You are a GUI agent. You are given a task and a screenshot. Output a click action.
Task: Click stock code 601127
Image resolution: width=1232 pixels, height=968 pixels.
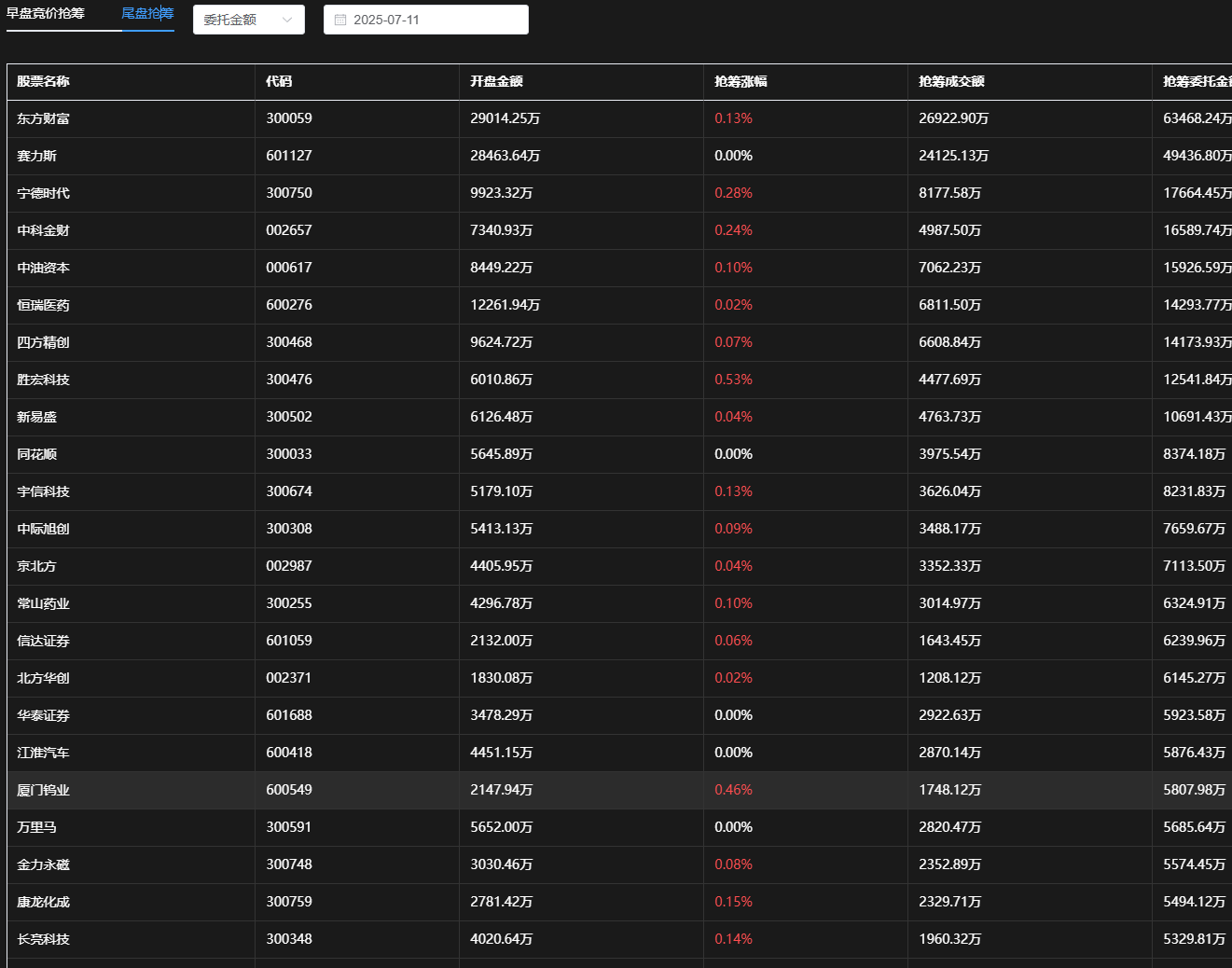click(289, 156)
